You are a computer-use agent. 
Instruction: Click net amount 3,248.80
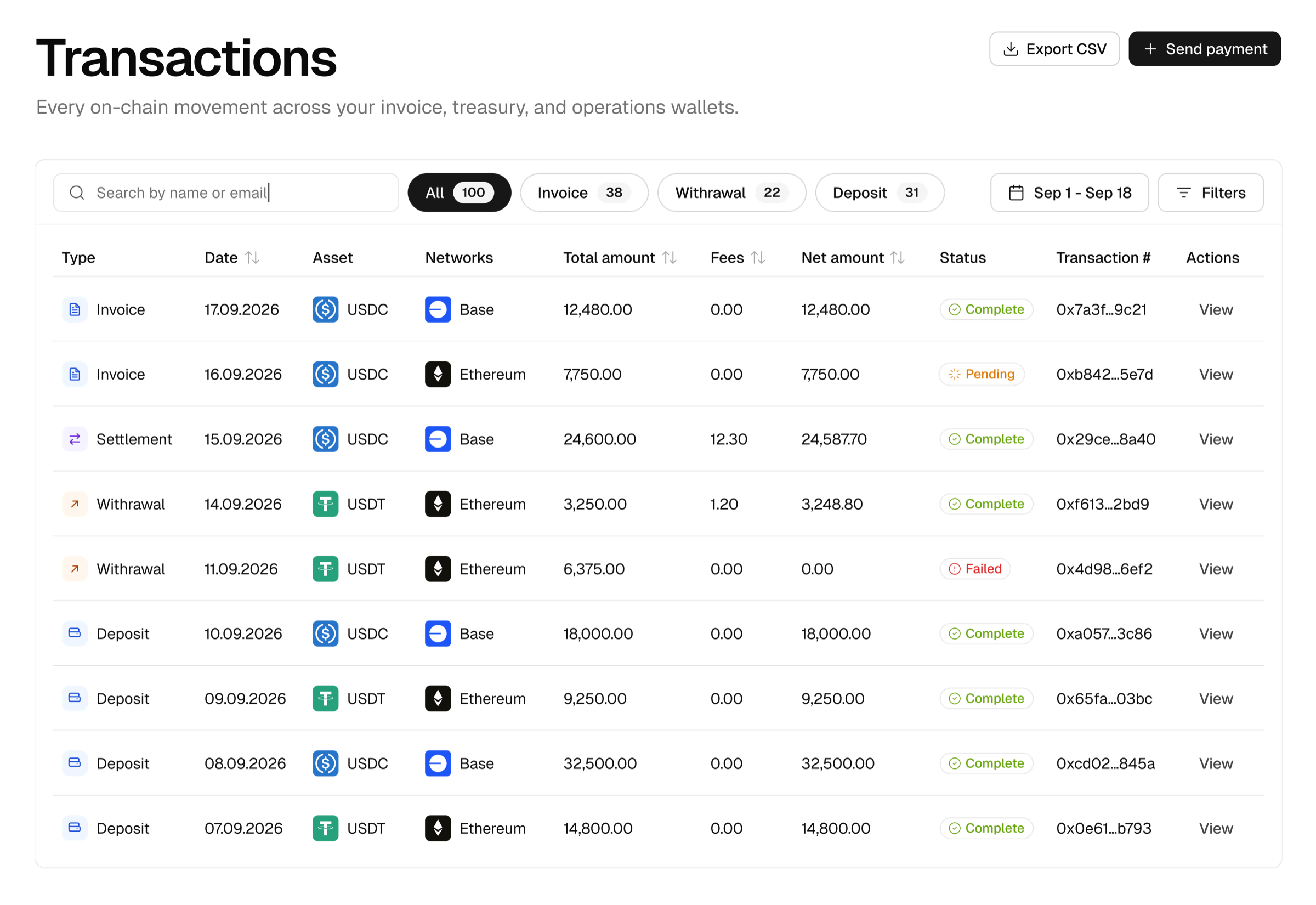click(832, 504)
